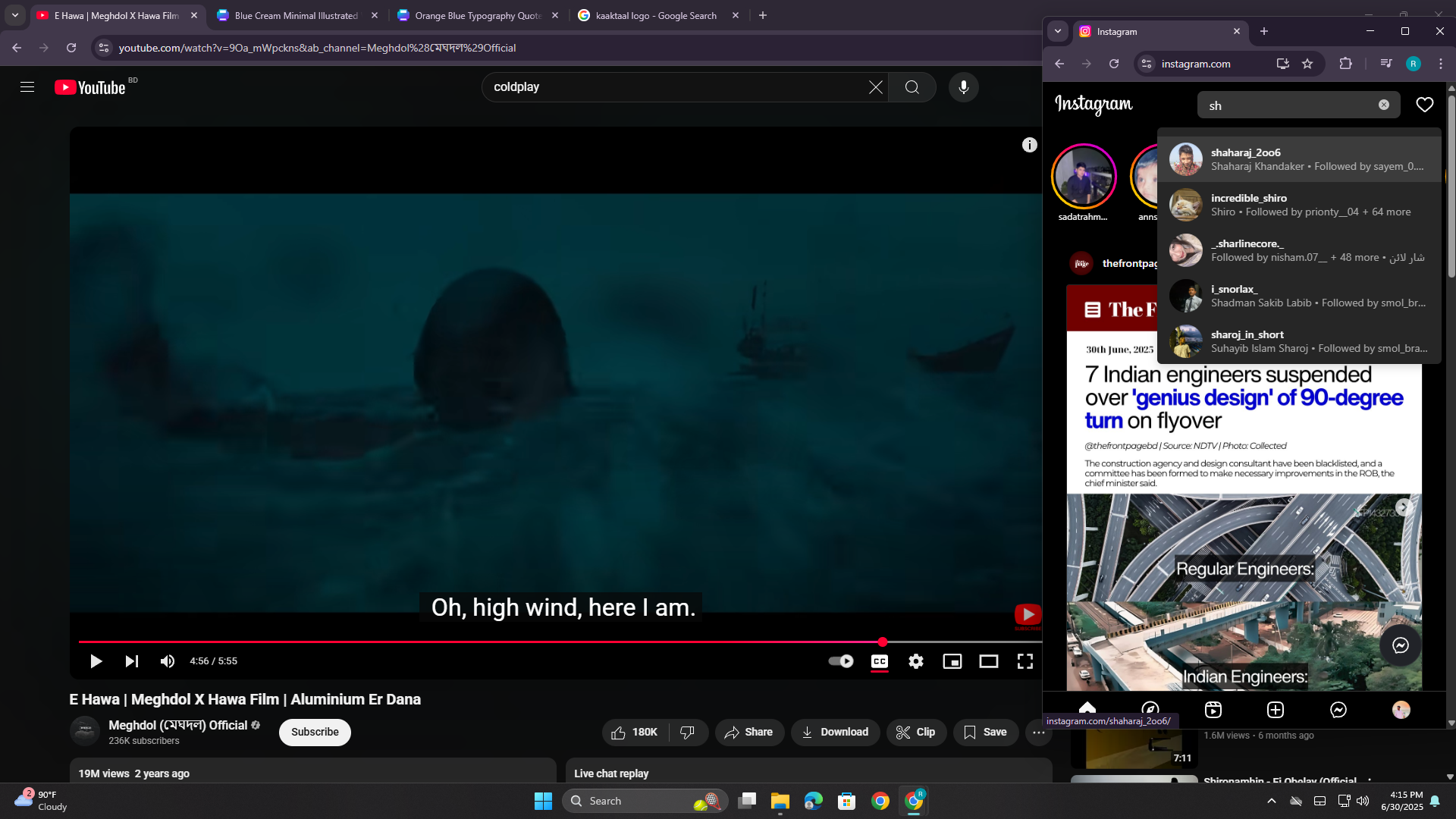This screenshot has width=1456, height=819.
Task: Mute the video volume
Action: coord(168,661)
